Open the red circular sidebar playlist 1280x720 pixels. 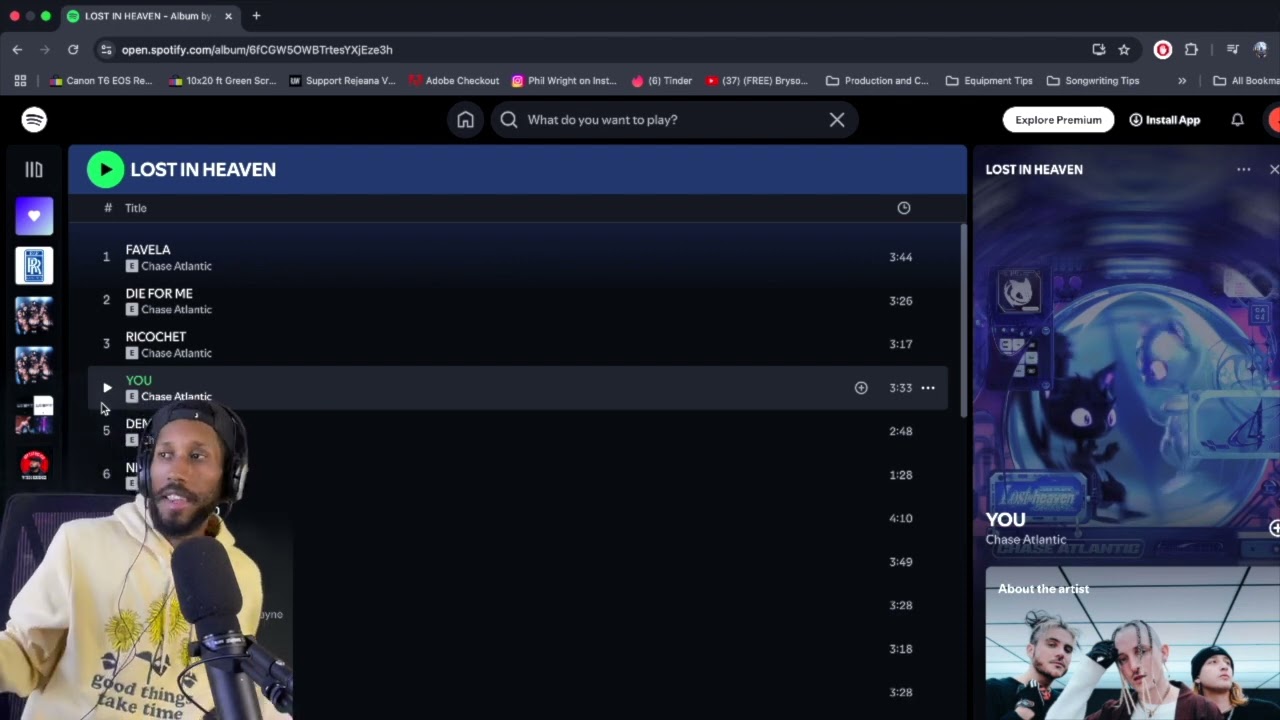pos(34,465)
